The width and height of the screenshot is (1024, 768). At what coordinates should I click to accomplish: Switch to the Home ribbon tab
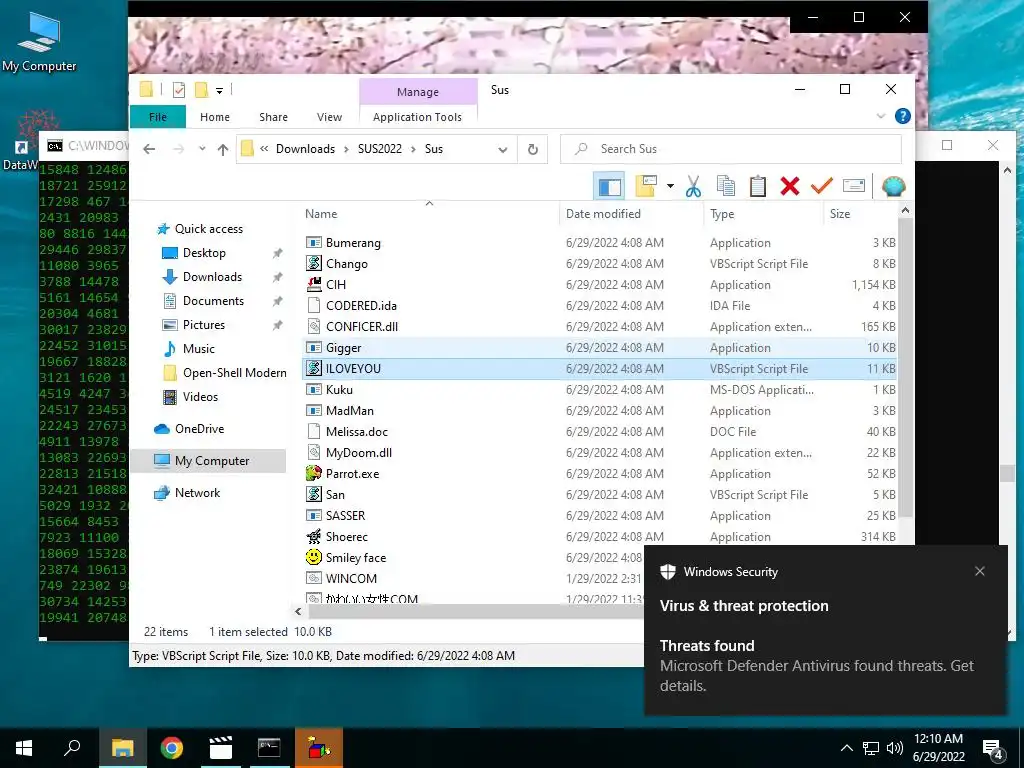coord(215,117)
